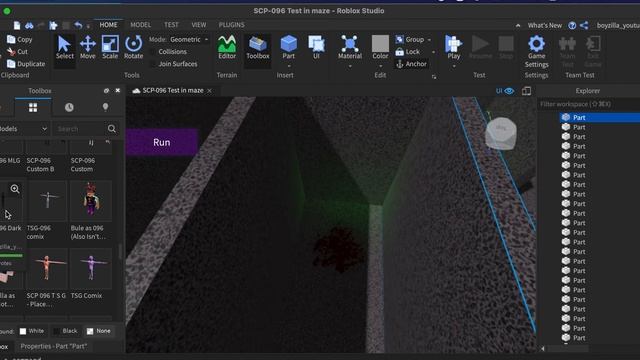Open the Material picker
The height and width of the screenshot is (360, 640).
pyautogui.click(x=350, y=47)
